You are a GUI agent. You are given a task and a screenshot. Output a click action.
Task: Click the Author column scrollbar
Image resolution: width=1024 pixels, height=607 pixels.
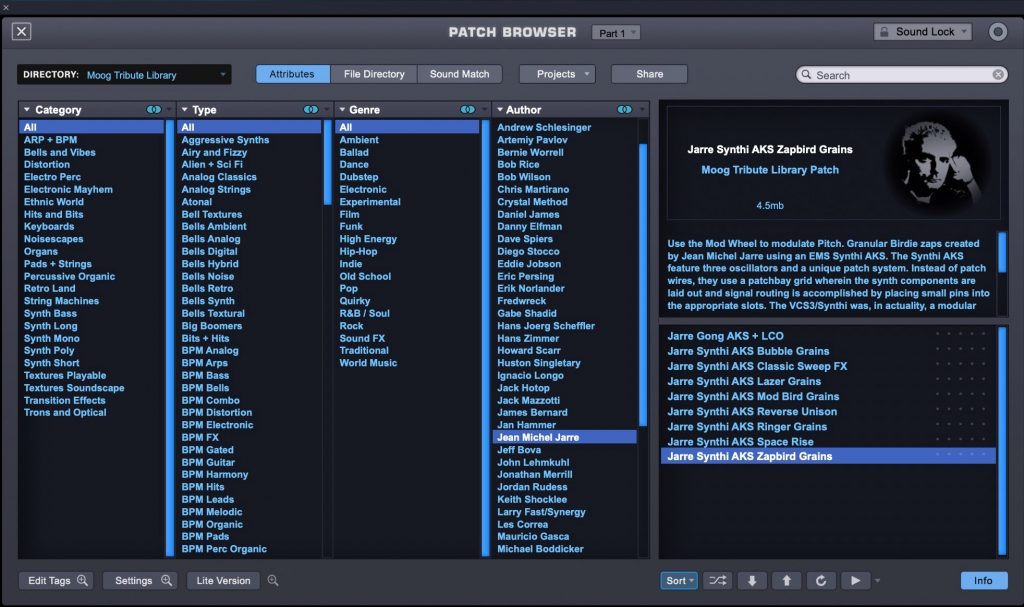click(x=643, y=285)
